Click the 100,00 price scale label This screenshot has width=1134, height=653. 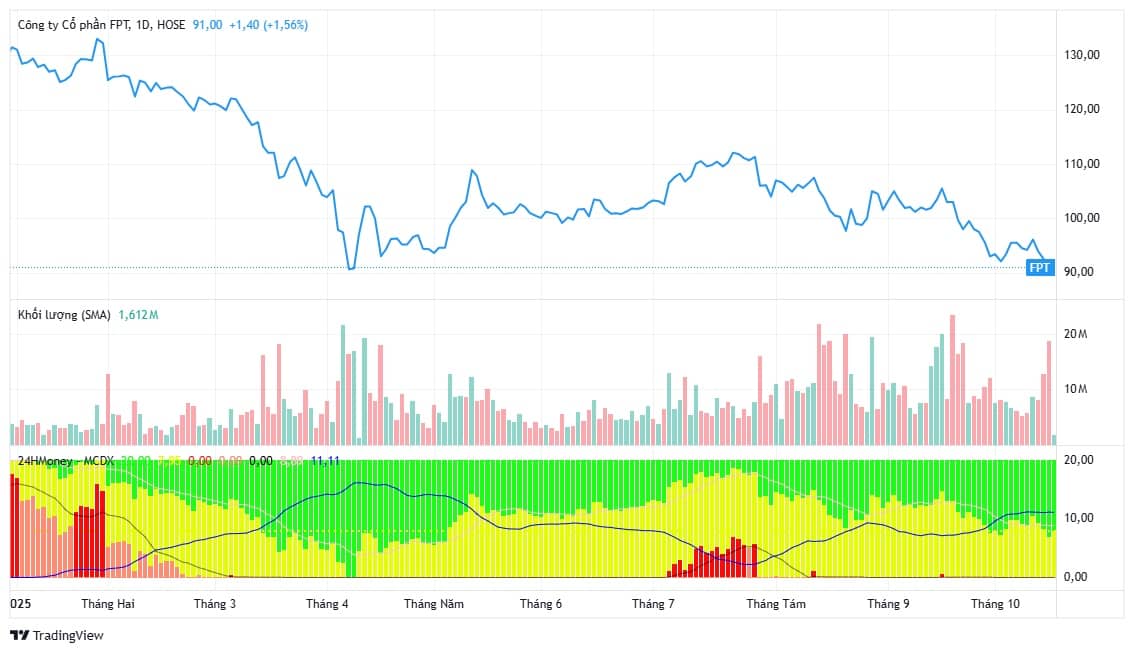tap(1084, 218)
